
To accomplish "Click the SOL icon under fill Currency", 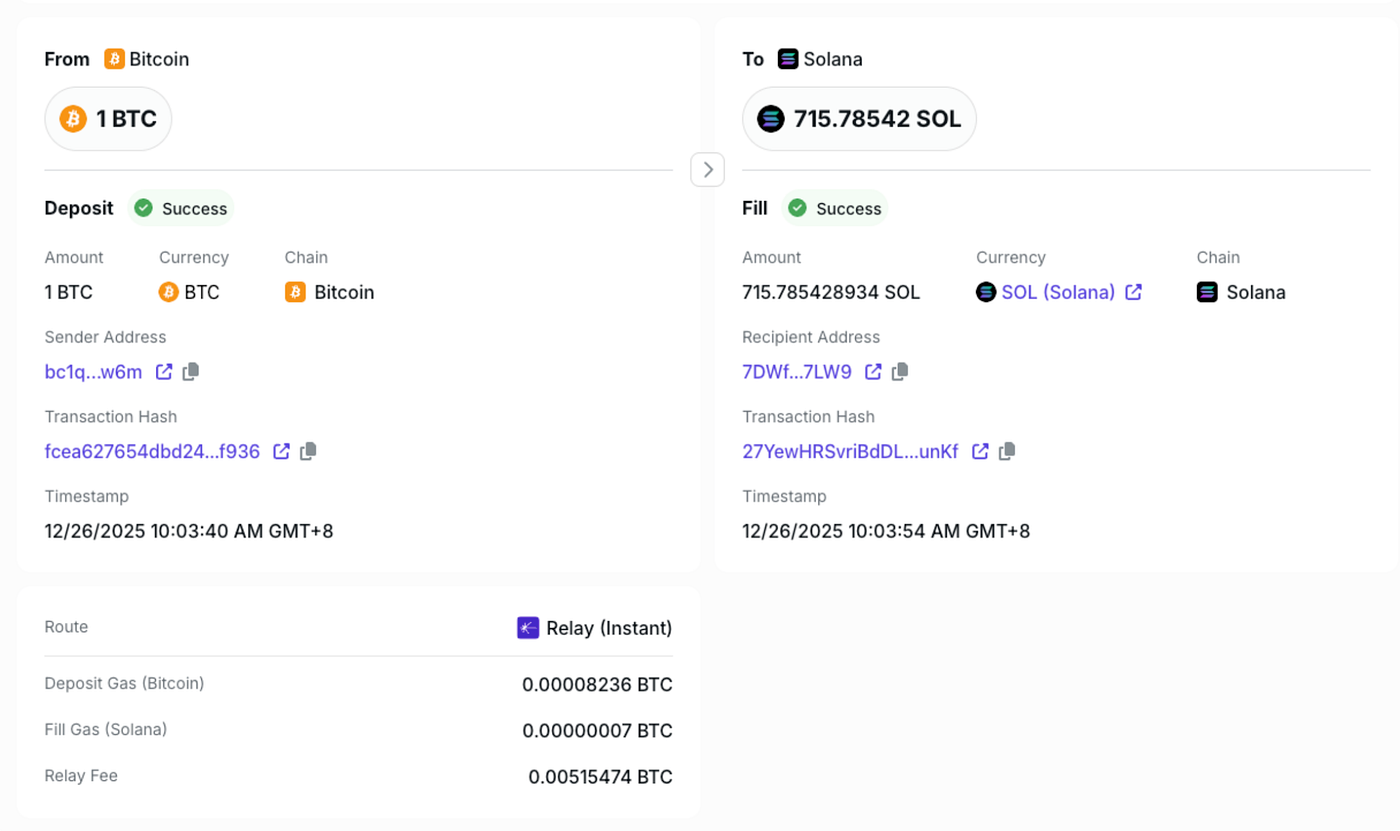I will (x=986, y=292).
